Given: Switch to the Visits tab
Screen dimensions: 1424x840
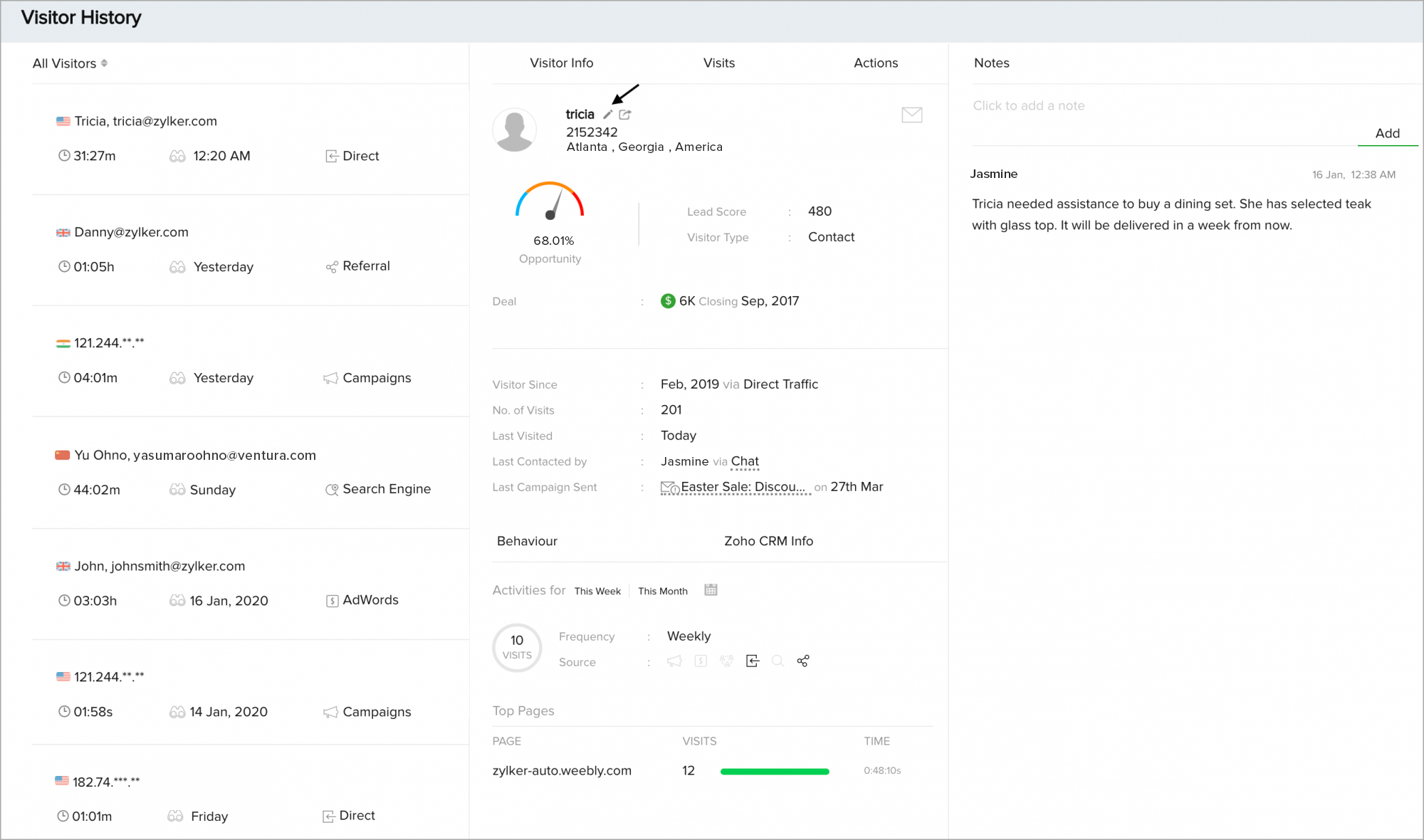Looking at the screenshot, I should 718,63.
